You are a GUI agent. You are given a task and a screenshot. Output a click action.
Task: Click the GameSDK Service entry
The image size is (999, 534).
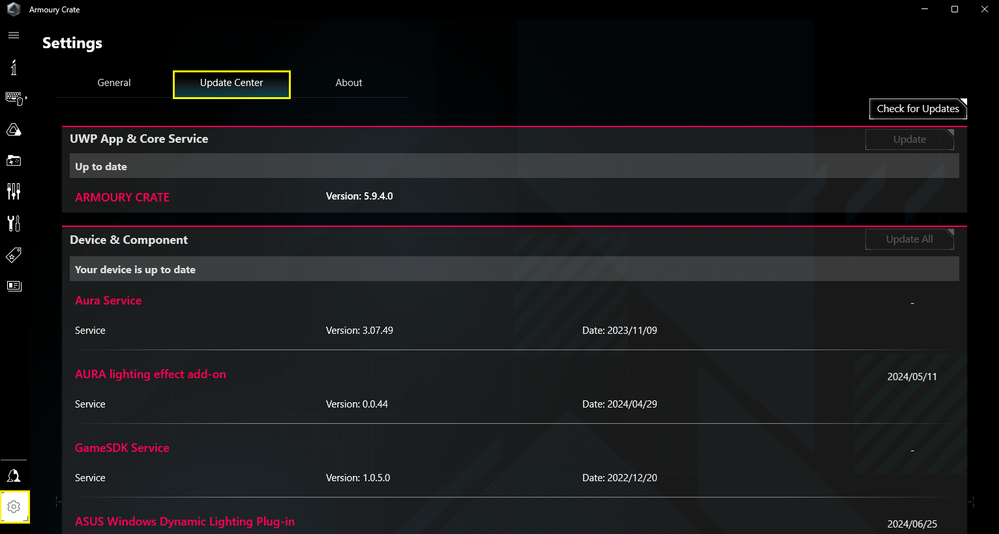coord(122,448)
